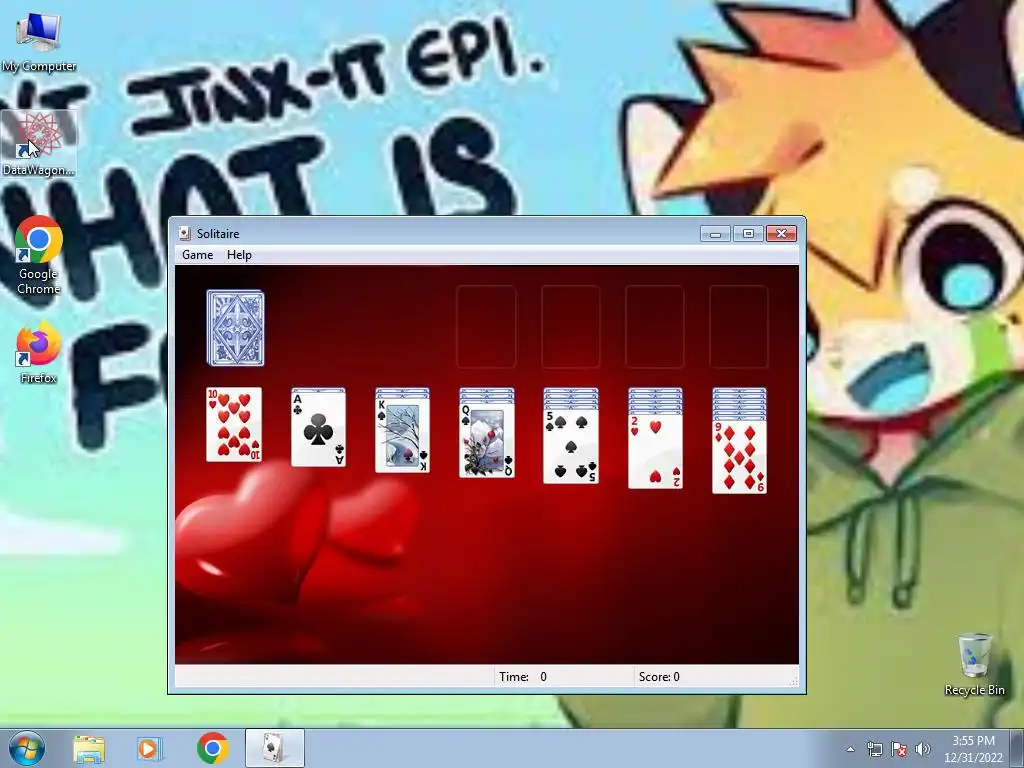Viewport: 1024px width, 768px height.
Task: Click the taskbar clock and date
Action: tap(973, 749)
